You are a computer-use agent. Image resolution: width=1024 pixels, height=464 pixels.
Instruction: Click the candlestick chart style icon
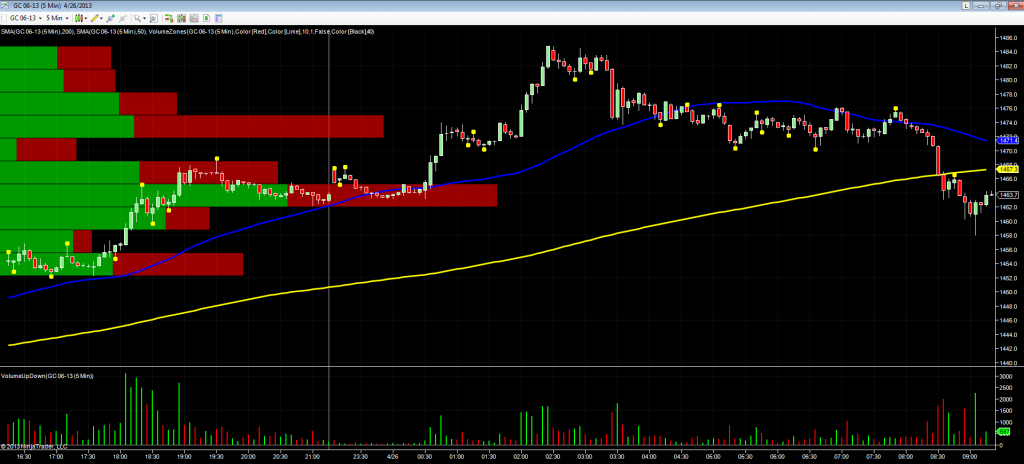pos(79,18)
